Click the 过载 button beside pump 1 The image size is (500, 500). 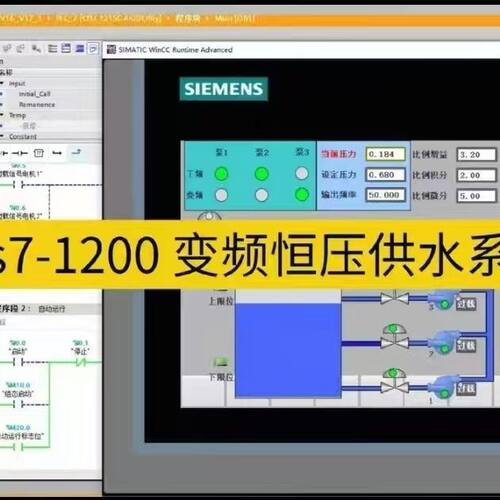coord(466,389)
